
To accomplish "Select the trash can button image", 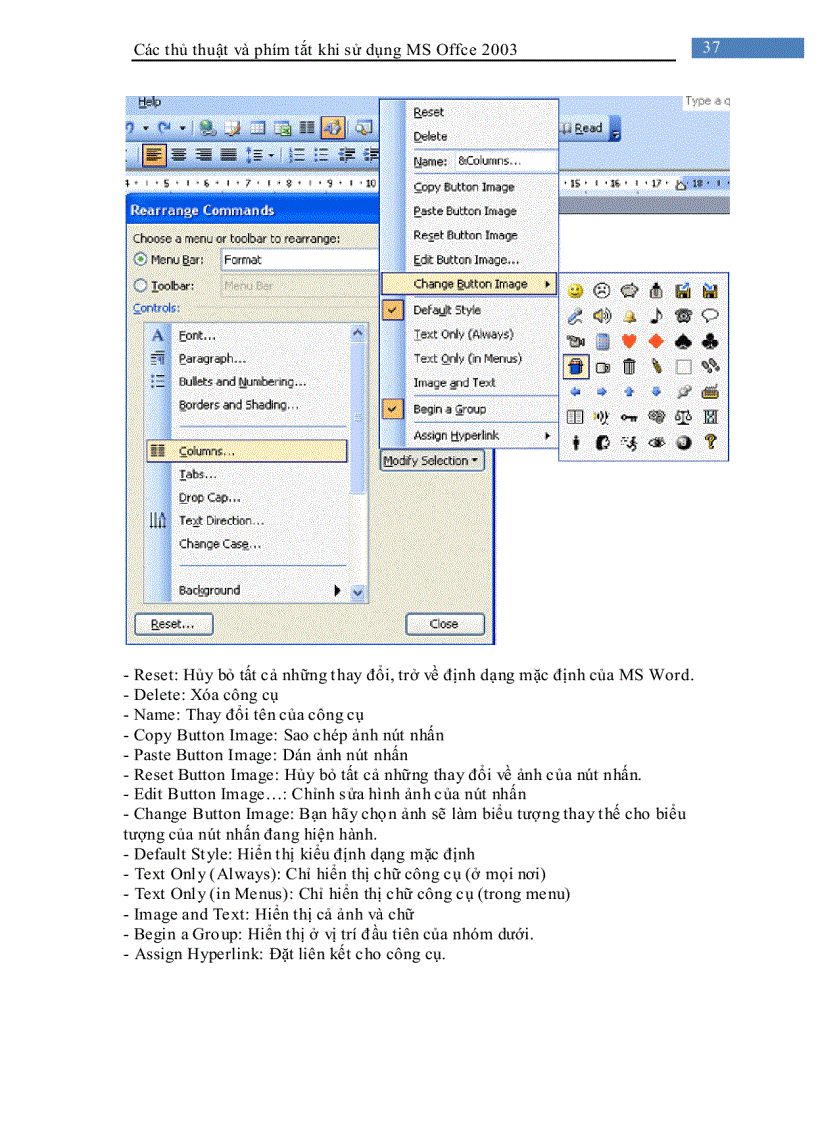I will pyautogui.click(x=630, y=366).
